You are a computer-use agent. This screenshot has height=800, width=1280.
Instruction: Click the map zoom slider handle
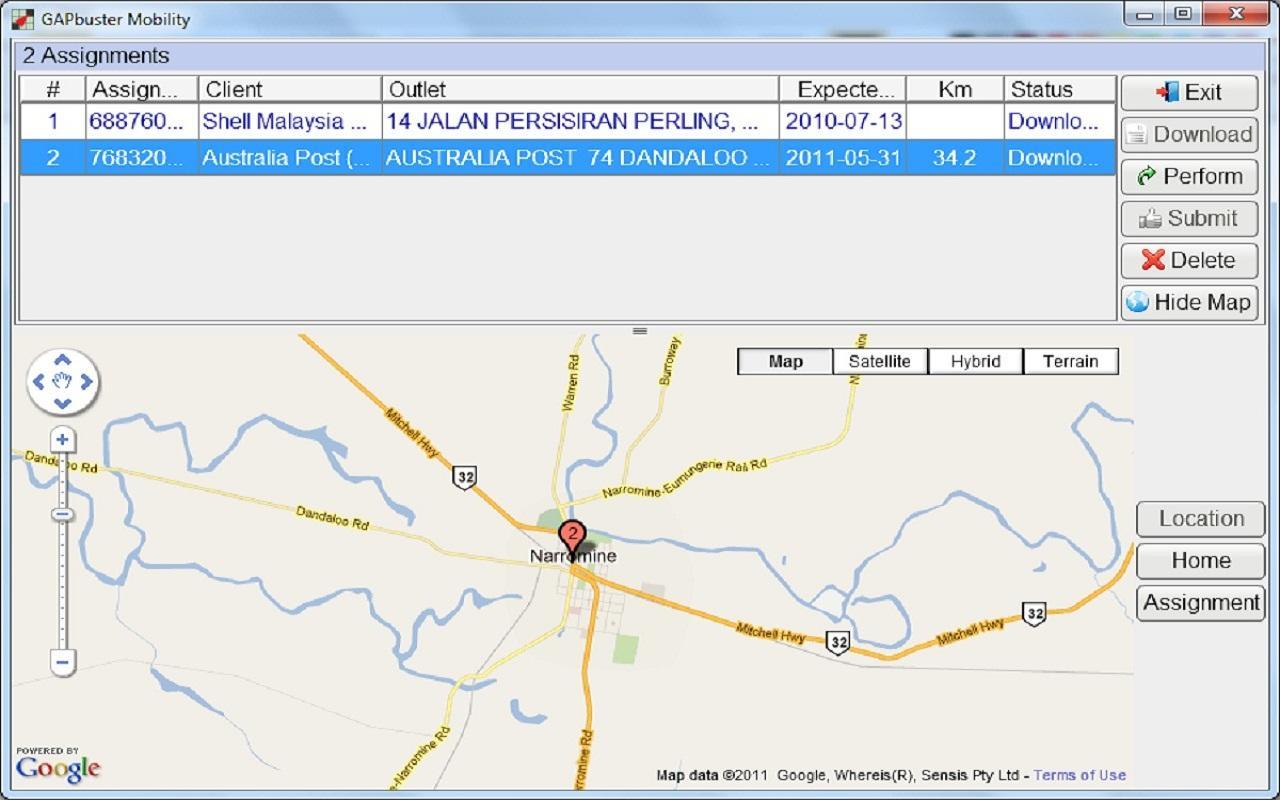(62, 514)
